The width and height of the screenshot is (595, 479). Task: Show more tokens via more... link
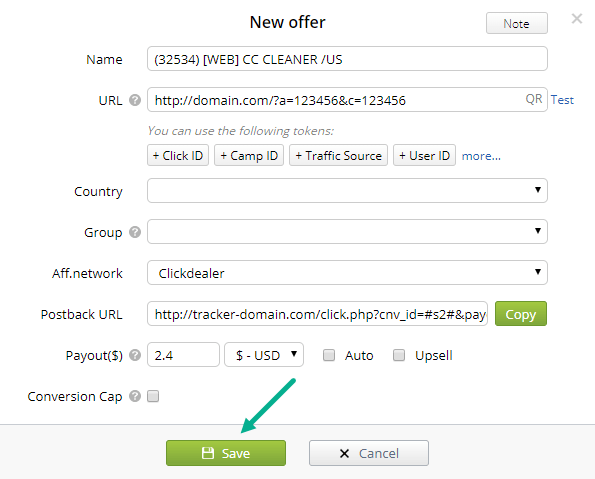(x=481, y=156)
